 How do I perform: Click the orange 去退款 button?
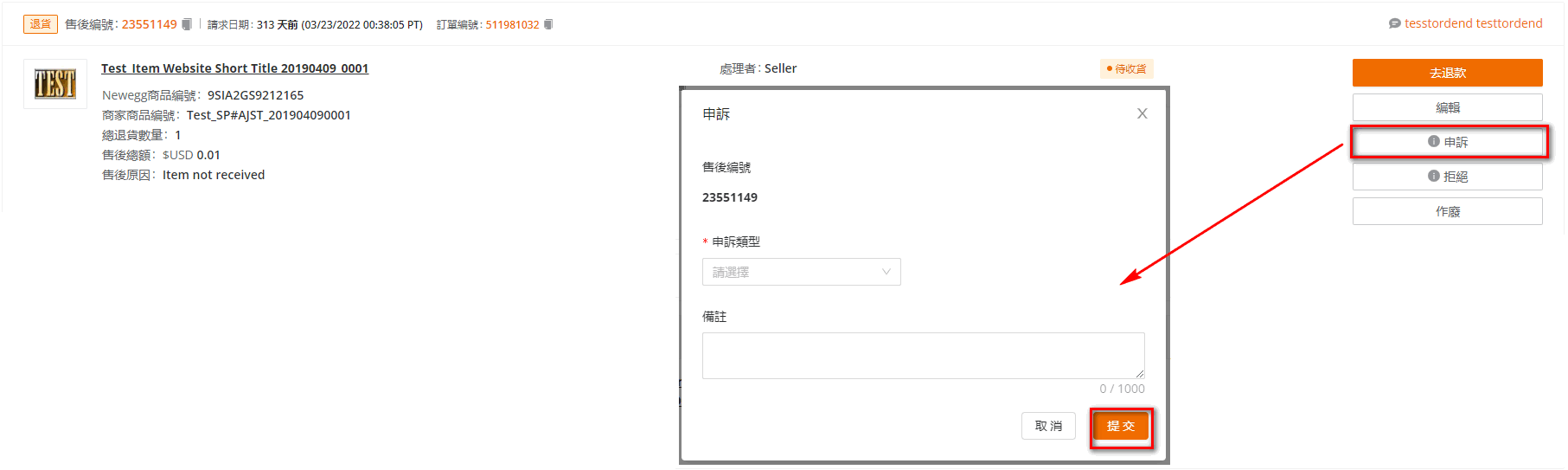1447,73
